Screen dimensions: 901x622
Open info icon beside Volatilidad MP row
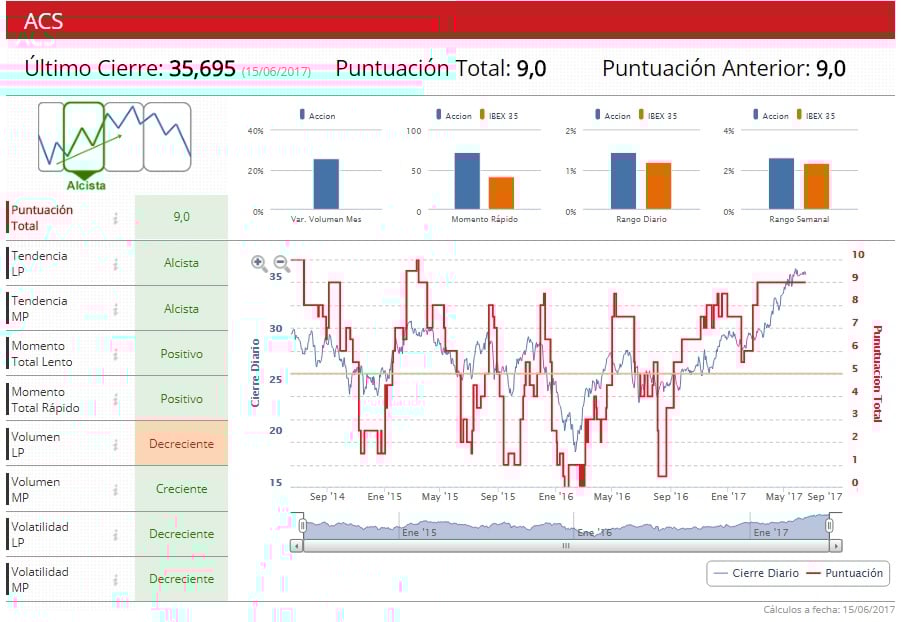115,579
